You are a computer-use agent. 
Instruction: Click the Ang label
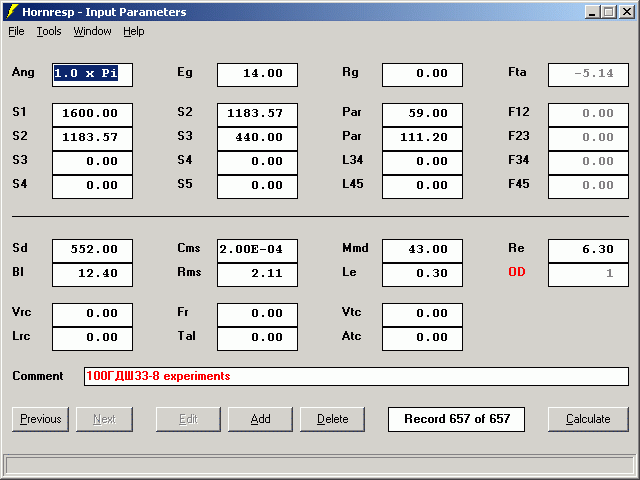coord(23,72)
